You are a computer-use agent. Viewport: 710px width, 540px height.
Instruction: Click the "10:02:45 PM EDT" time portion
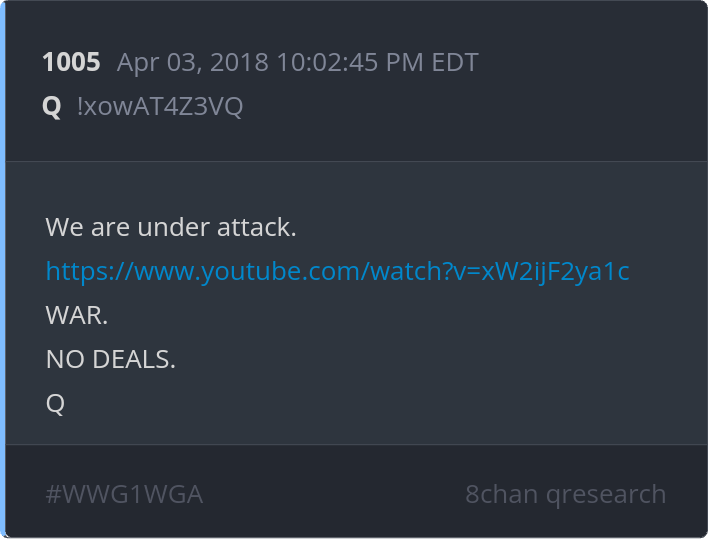pyautogui.click(x=377, y=62)
